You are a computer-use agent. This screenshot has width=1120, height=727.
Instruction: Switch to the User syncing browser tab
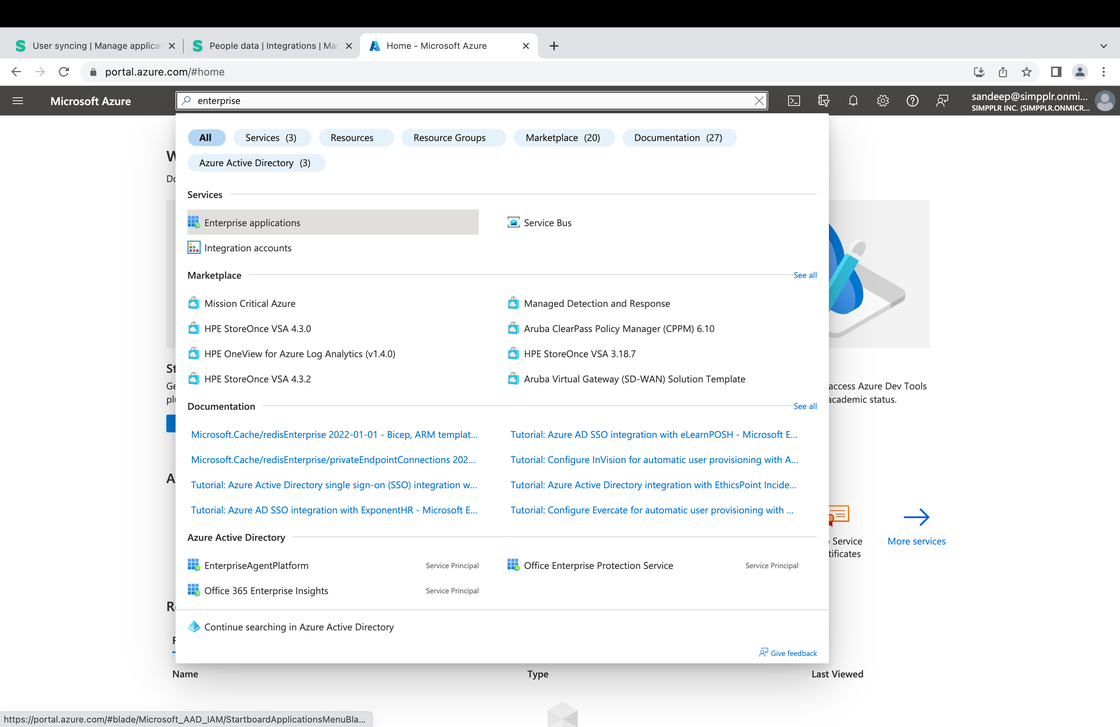95,46
